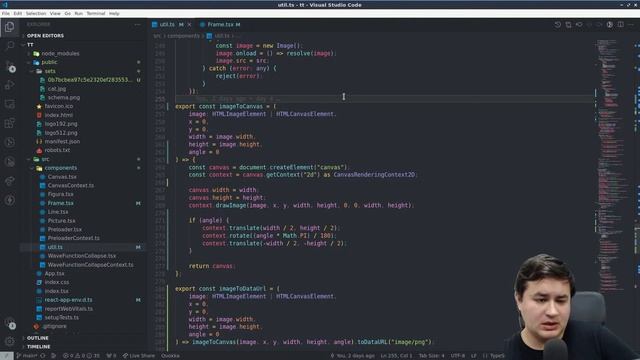Open the errors and warnings counter

(x=81, y=356)
